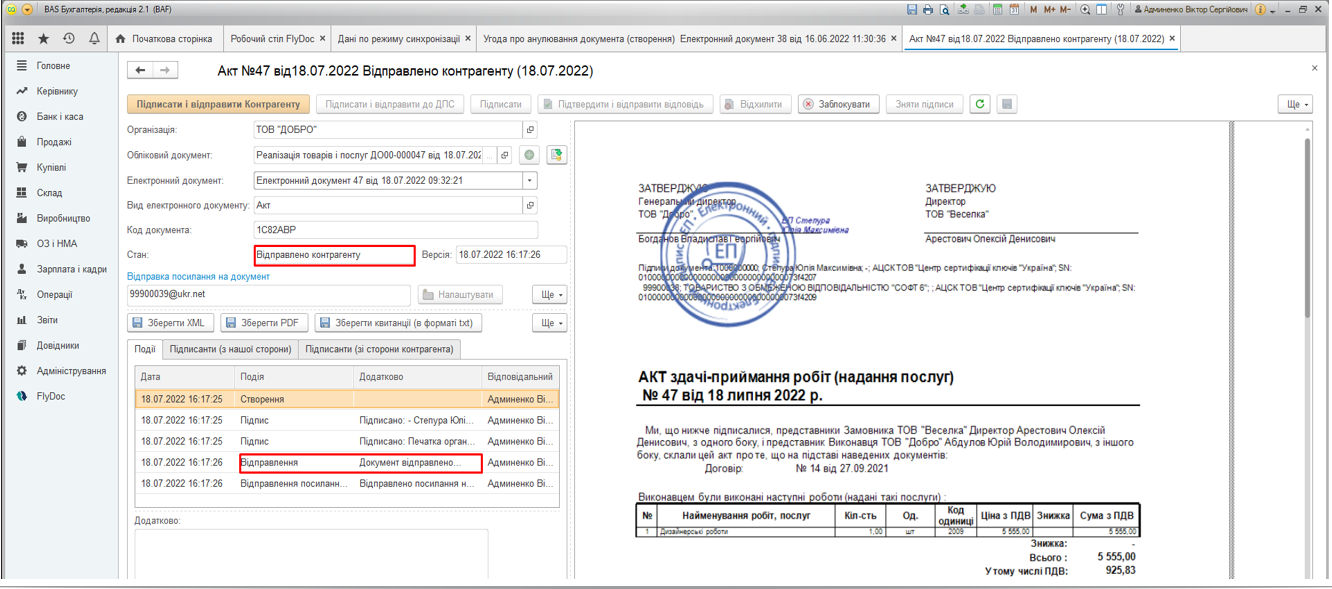The height and width of the screenshot is (589, 1332).
Task: Open the Вид електронного документу open-link icon
Action: 530,205
